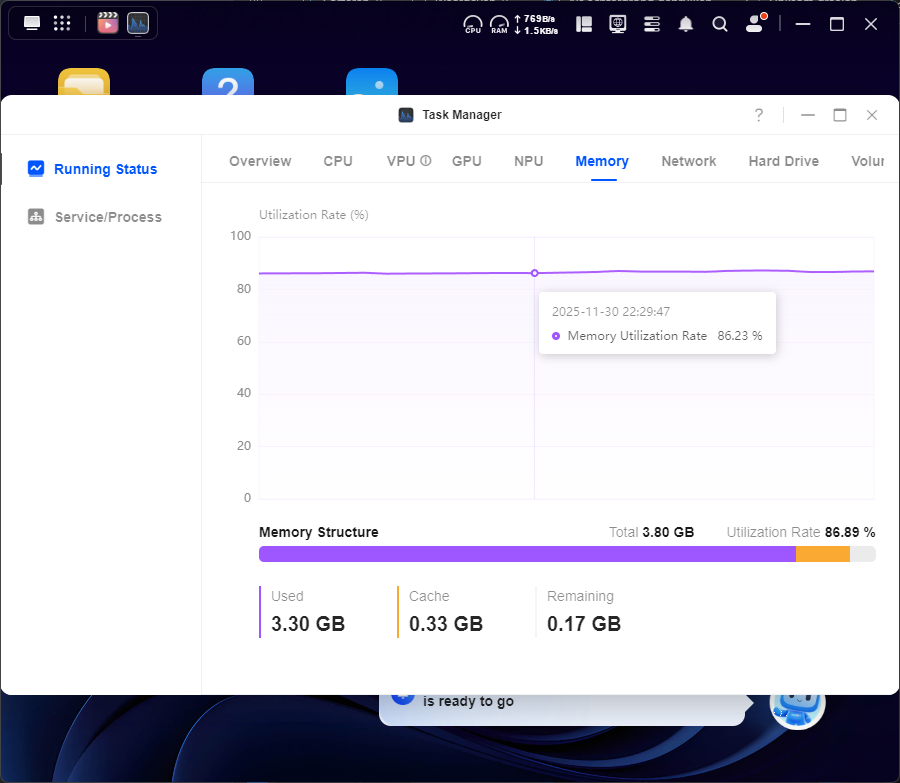Click the RAM gauge indicator

pyautogui.click(x=499, y=24)
